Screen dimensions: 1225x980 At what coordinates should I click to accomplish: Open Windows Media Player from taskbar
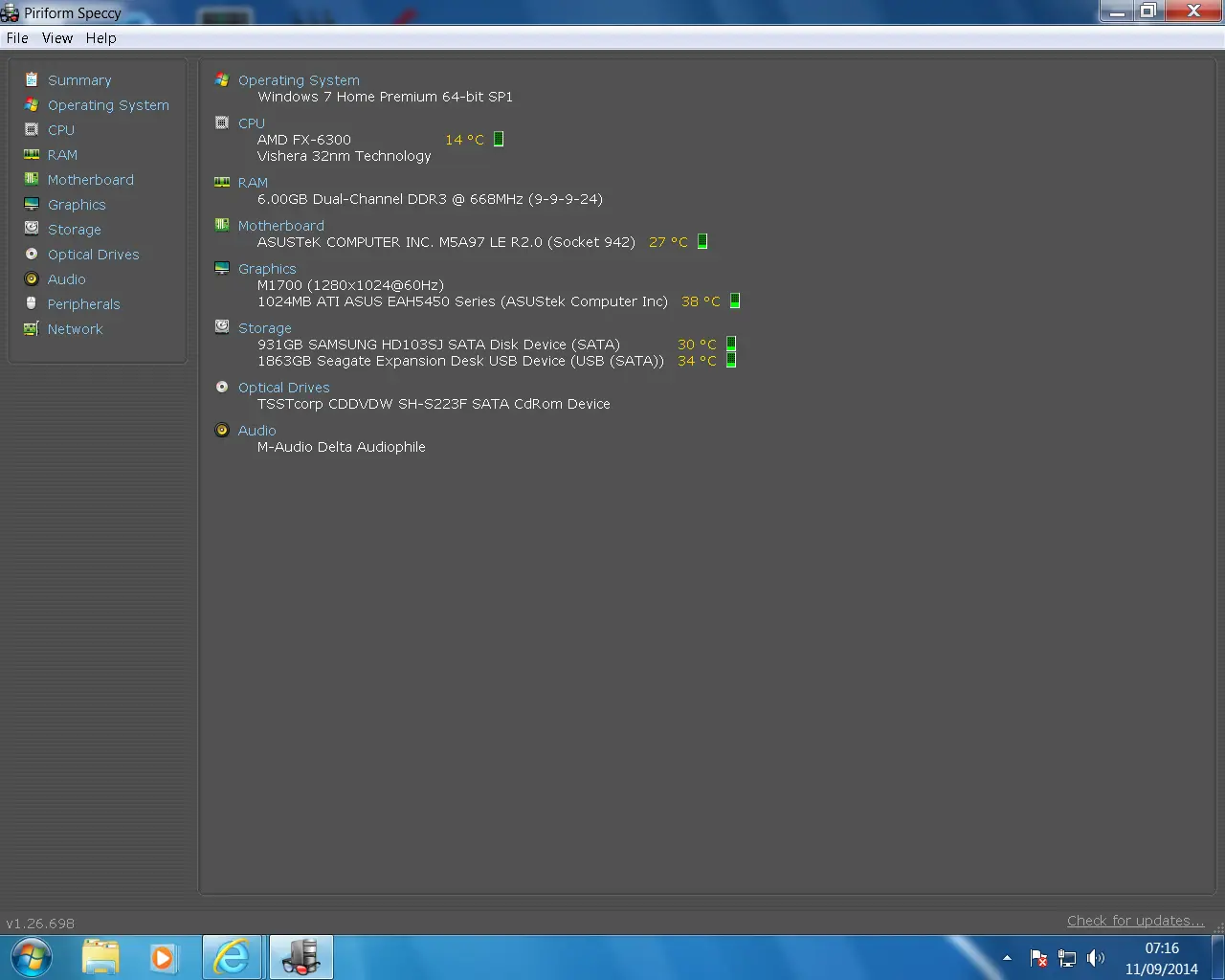tap(163, 957)
